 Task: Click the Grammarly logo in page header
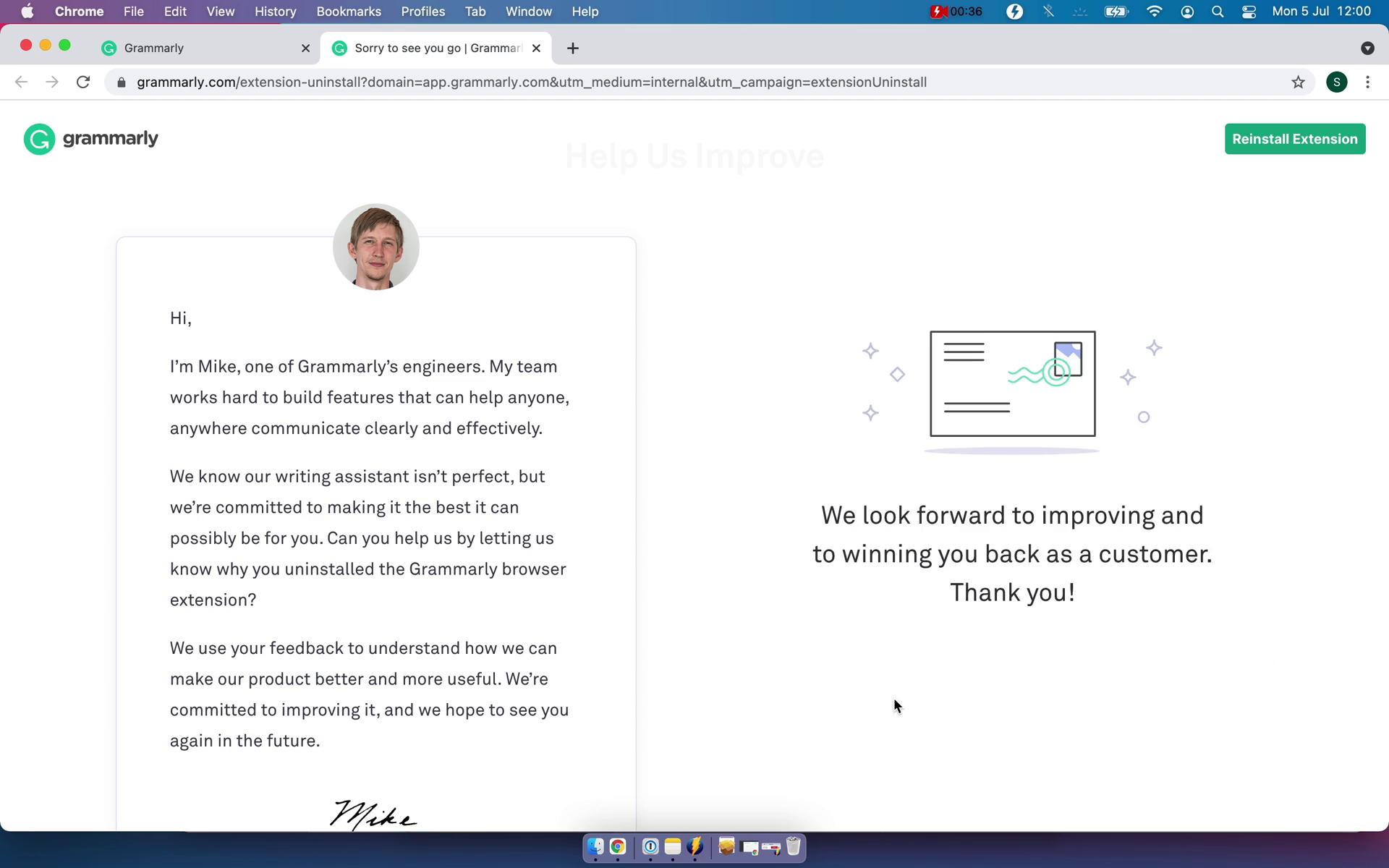tap(91, 139)
